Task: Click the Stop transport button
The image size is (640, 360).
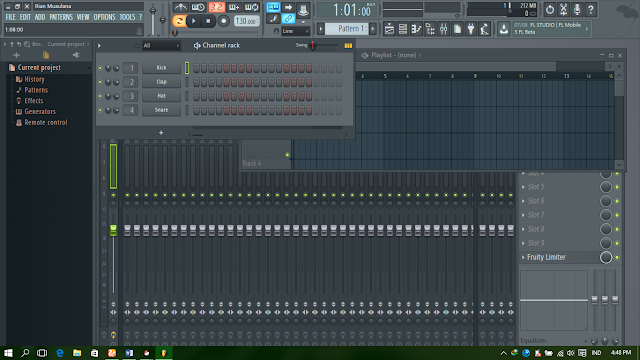Action: [x=208, y=21]
